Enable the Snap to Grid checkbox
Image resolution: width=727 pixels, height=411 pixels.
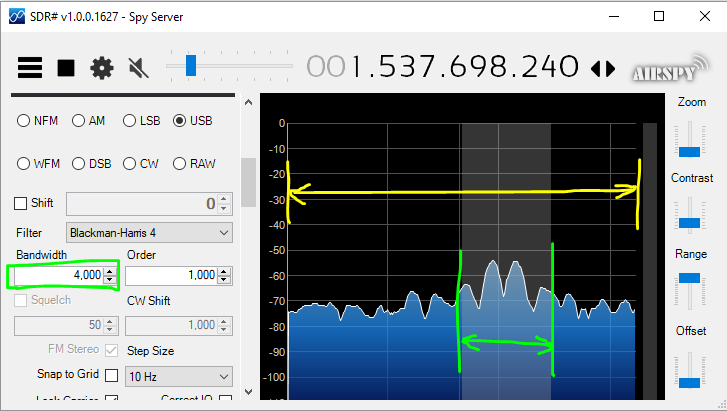pyautogui.click(x=111, y=374)
